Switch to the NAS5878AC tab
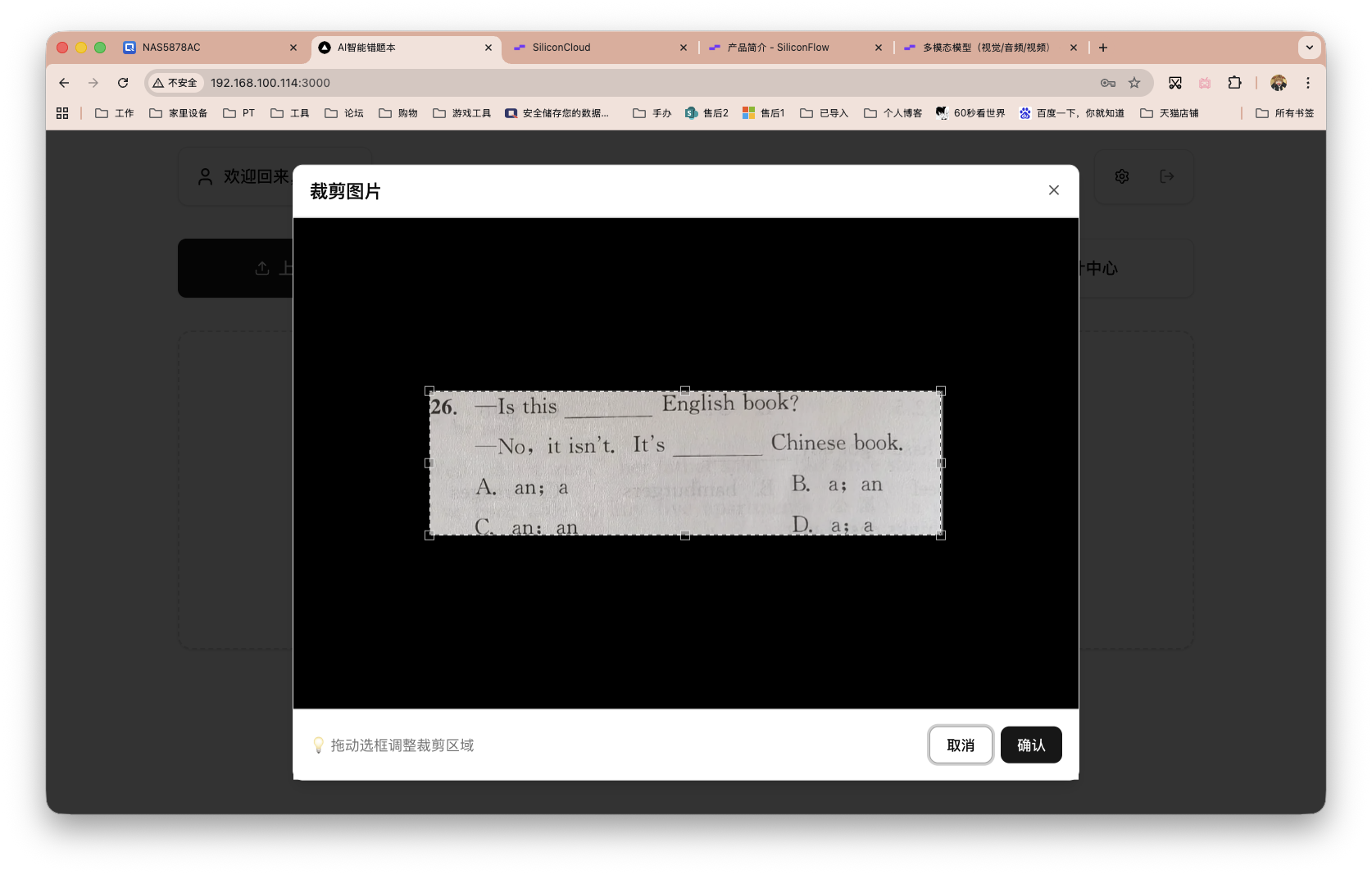 point(171,48)
